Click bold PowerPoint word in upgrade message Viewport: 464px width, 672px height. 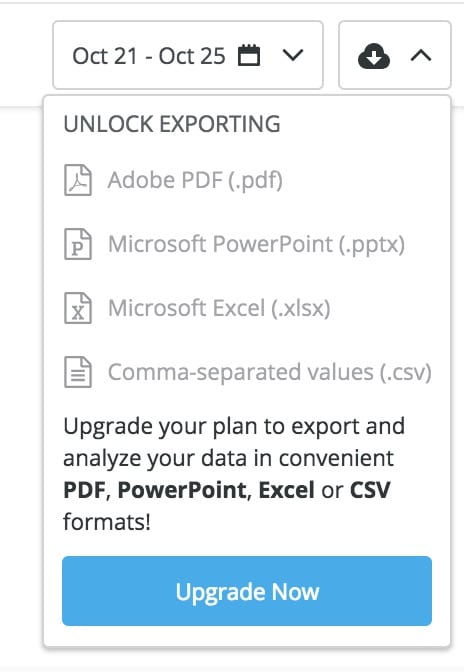(182, 490)
